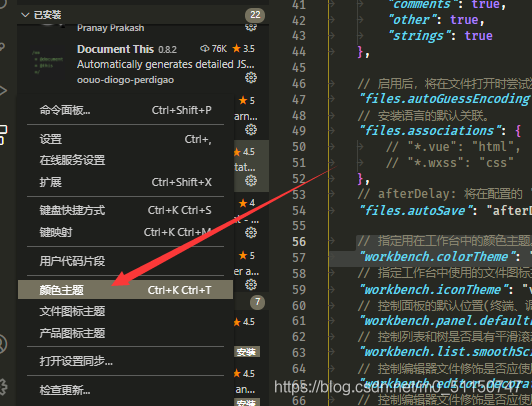Click the commented "*.wxss": "css" line
532x406 pixels.
tap(450, 163)
